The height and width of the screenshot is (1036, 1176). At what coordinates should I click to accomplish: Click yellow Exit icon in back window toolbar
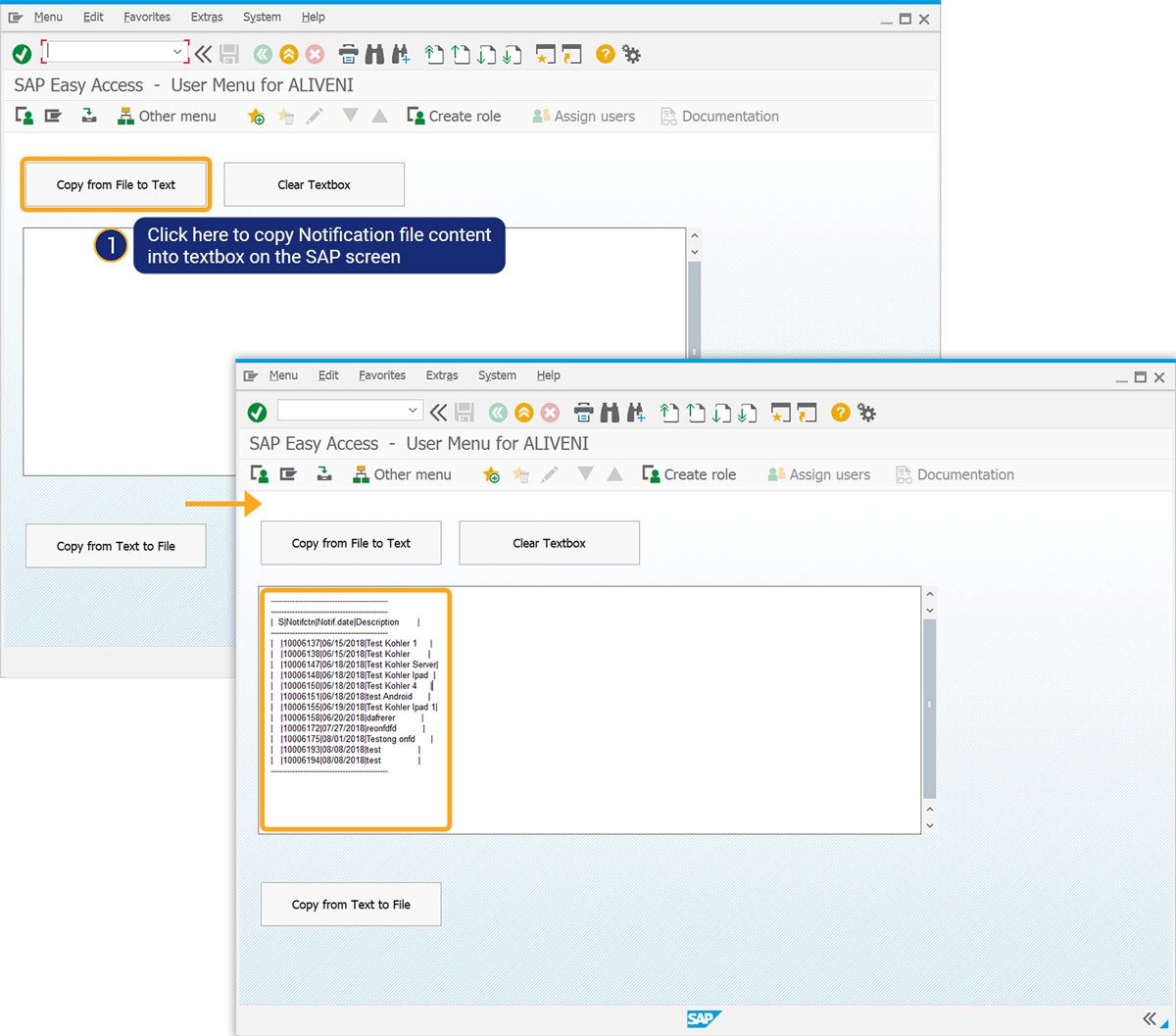tap(288, 55)
